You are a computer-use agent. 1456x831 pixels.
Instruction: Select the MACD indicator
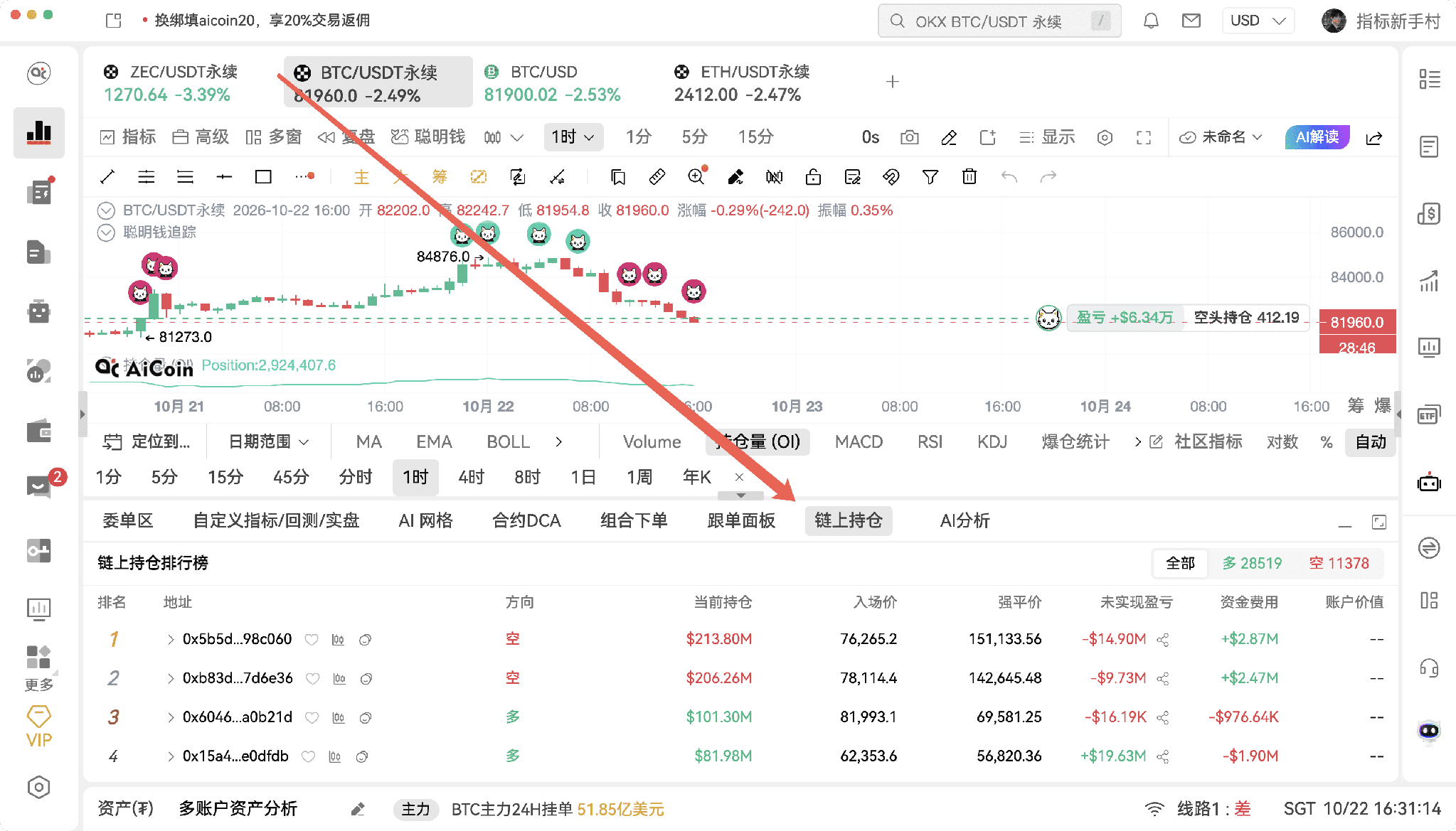click(x=859, y=442)
